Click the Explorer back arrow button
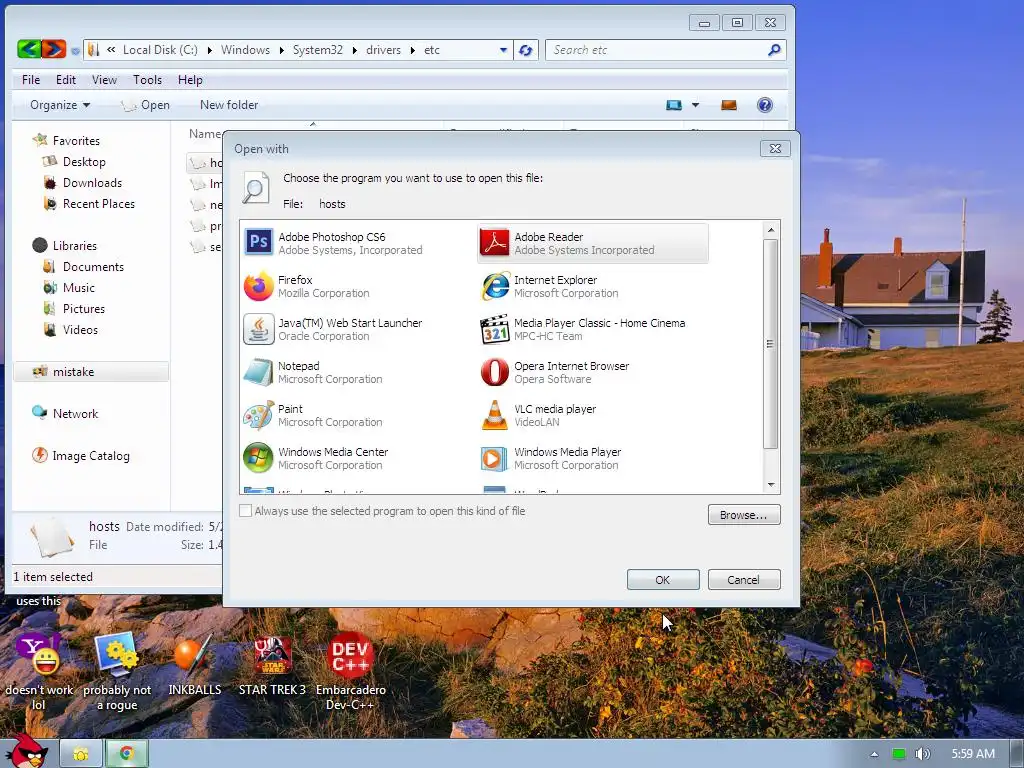 [x=29, y=49]
